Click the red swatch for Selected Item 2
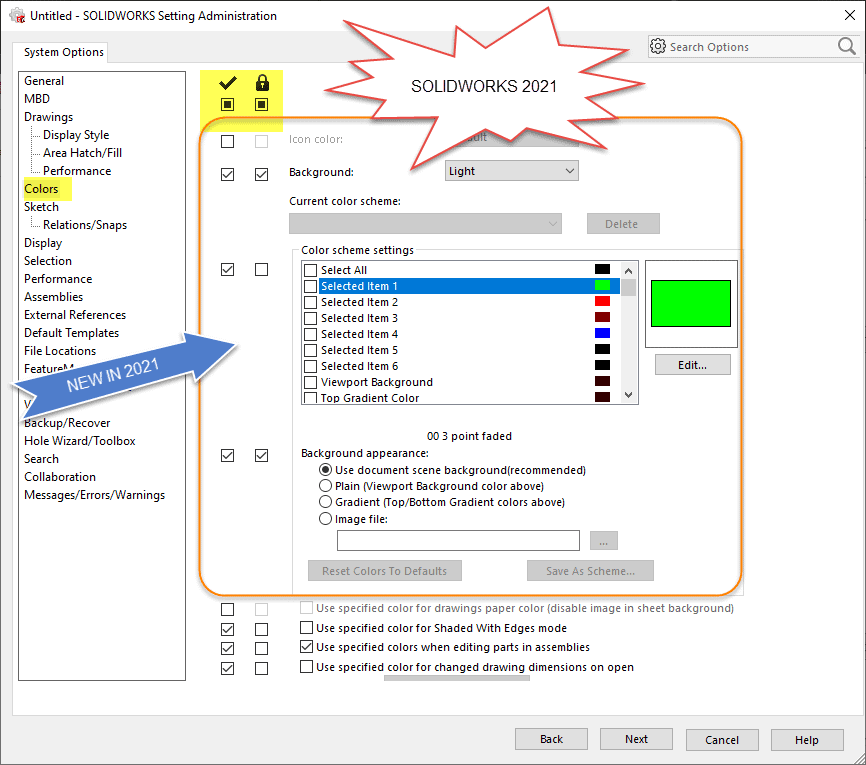The width and height of the screenshot is (866, 765). (x=603, y=302)
